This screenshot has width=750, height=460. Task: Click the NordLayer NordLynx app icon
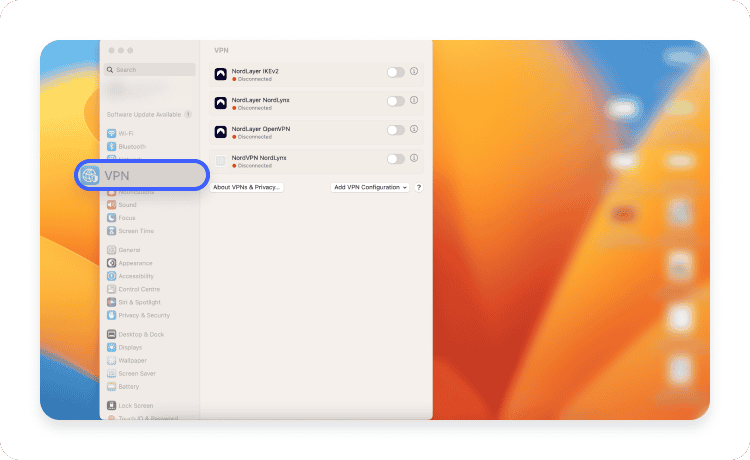click(221, 103)
